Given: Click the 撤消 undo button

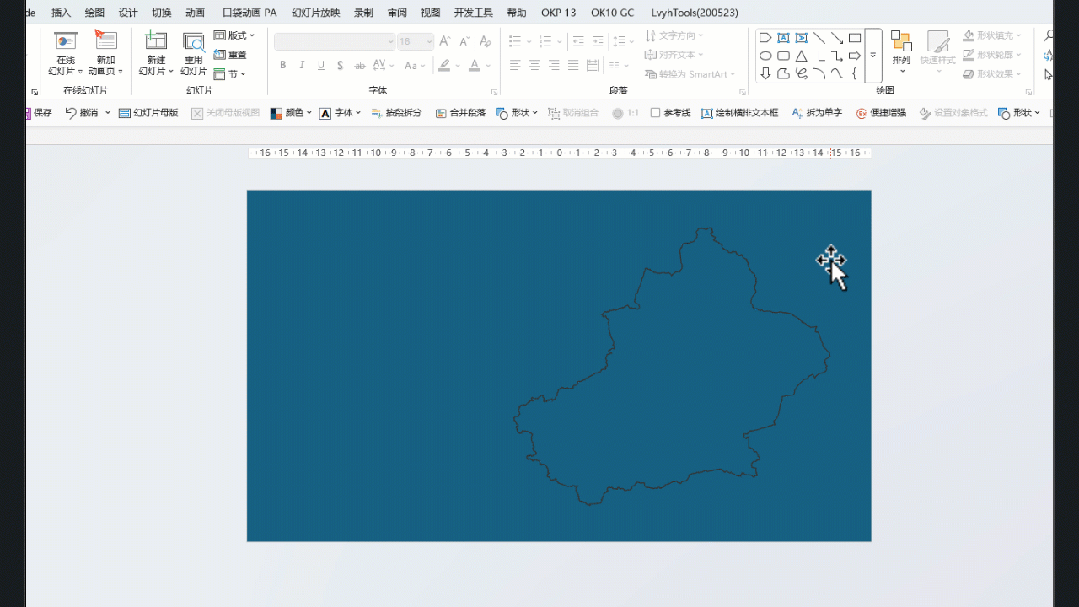Looking at the screenshot, I should click(x=82, y=113).
